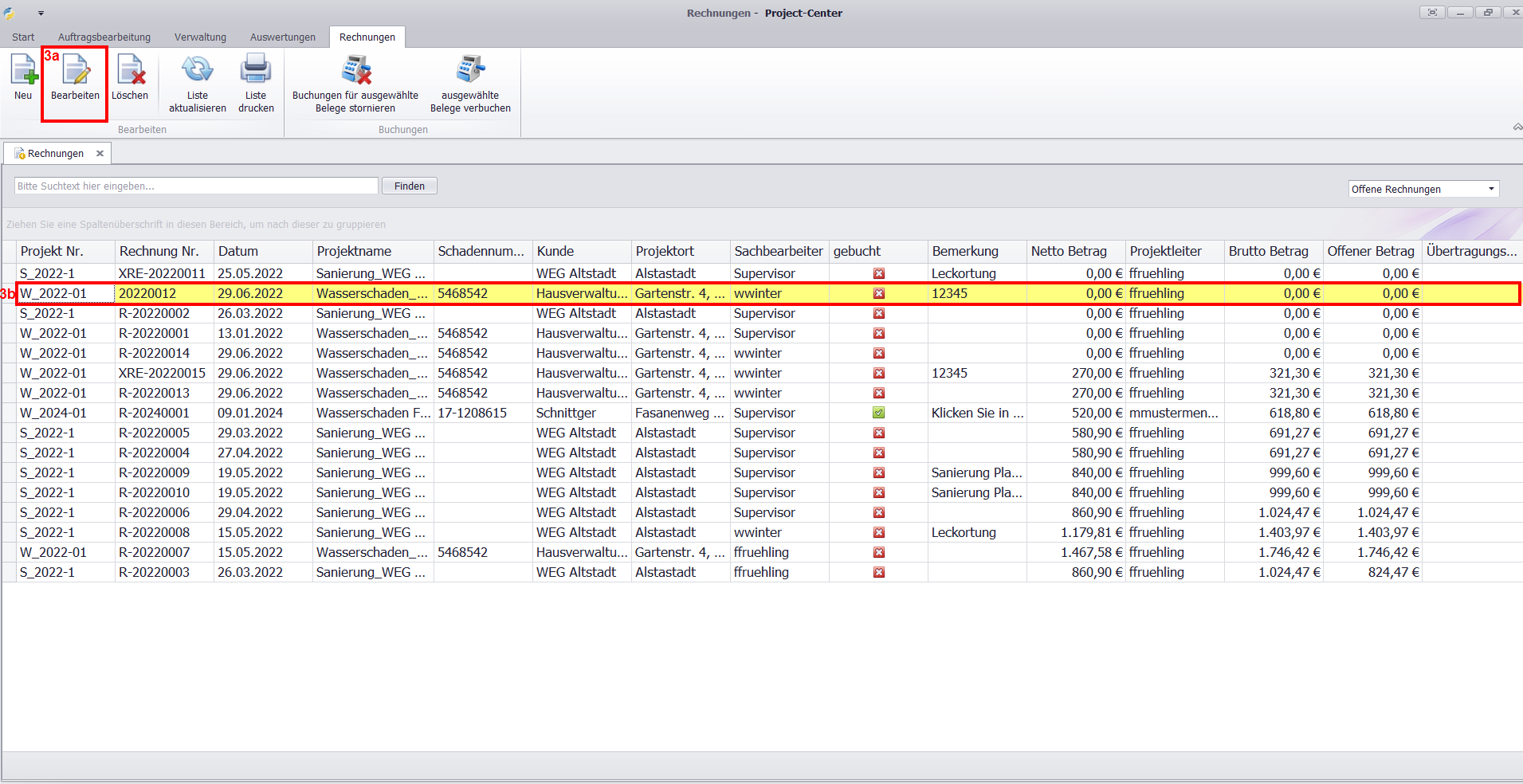
Task: Close the Rechnungen document tab
Action: 100,154
